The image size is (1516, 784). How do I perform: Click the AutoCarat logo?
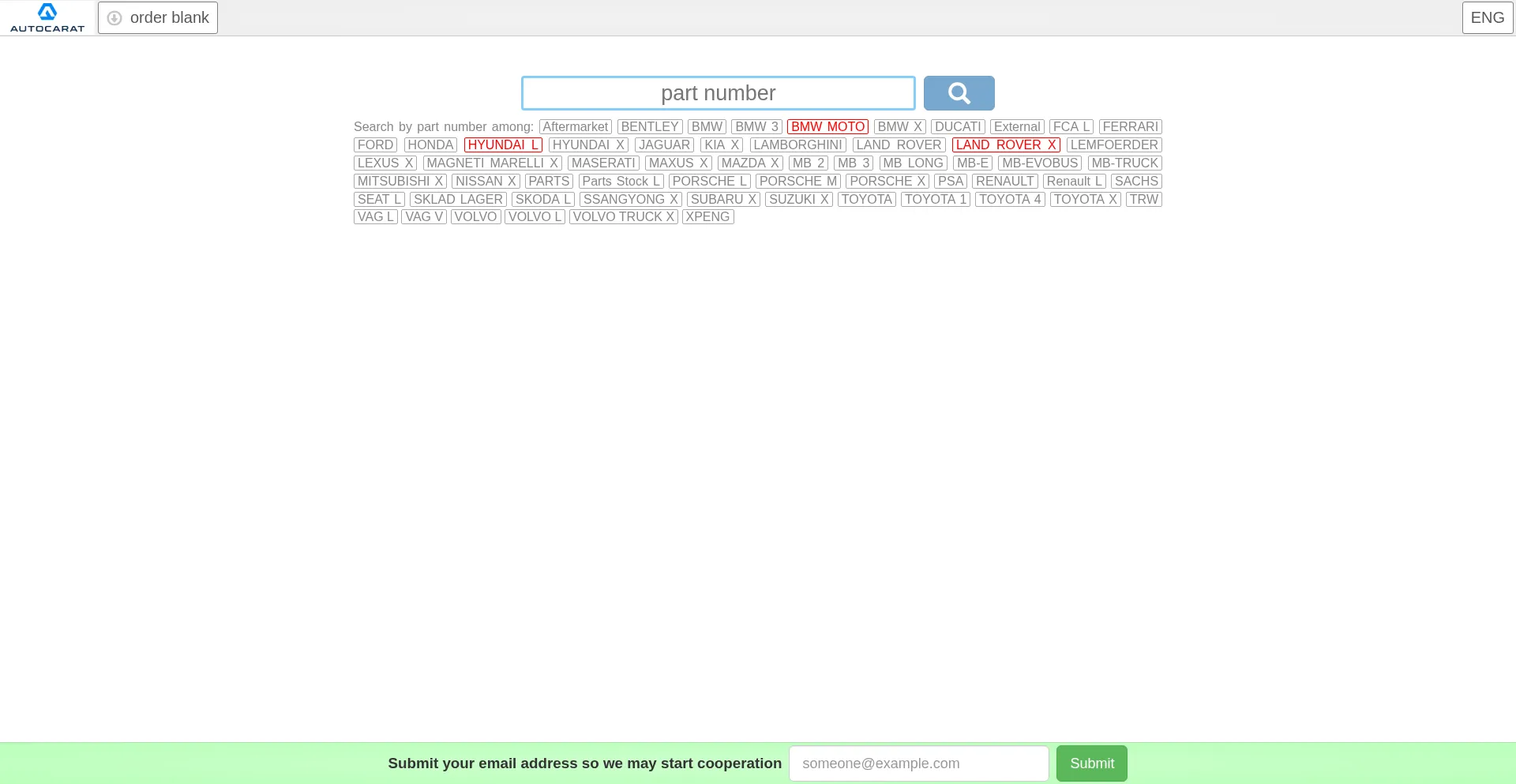(47, 17)
